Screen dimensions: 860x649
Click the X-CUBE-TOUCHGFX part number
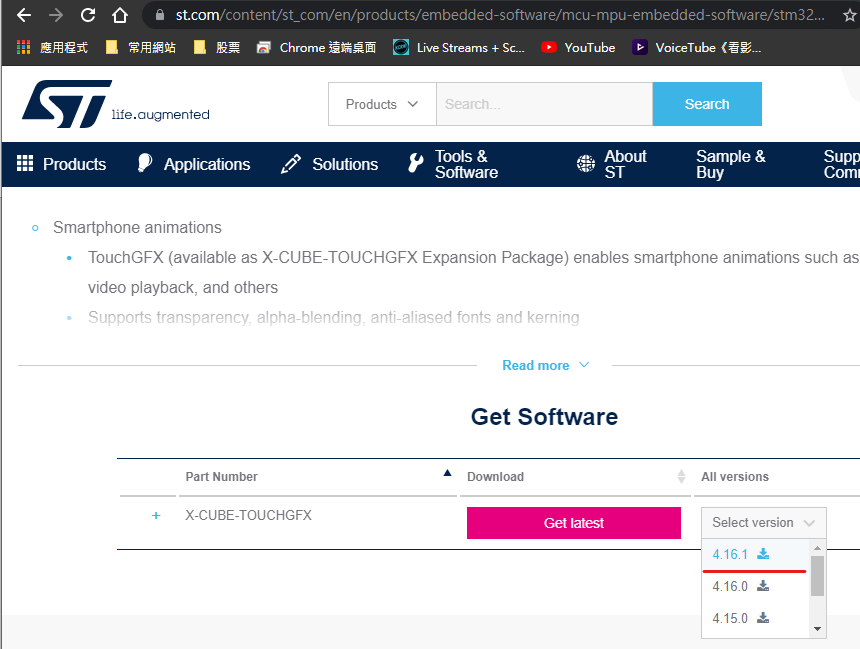(248, 515)
